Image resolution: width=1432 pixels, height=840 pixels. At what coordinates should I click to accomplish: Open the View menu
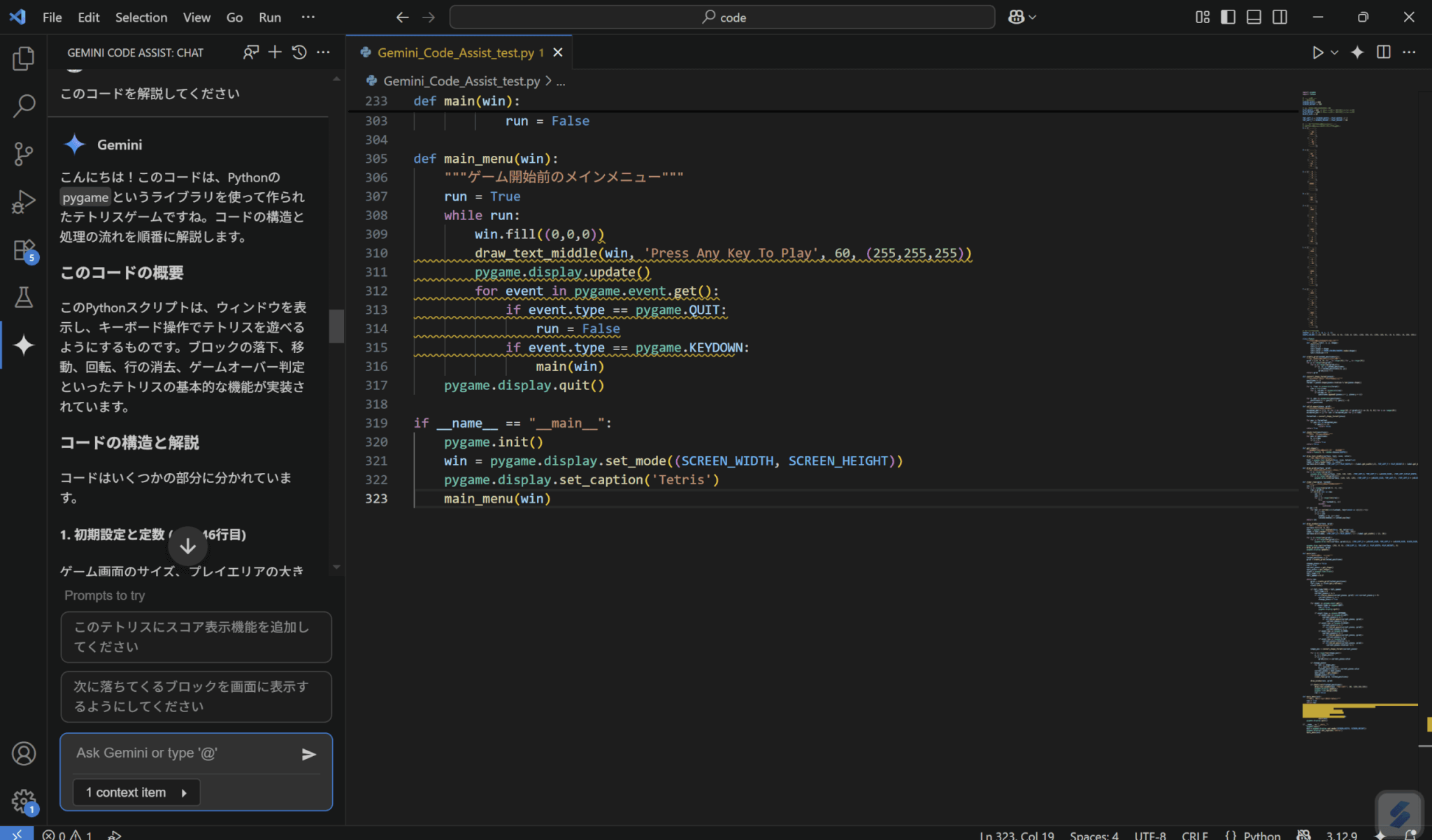click(196, 17)
